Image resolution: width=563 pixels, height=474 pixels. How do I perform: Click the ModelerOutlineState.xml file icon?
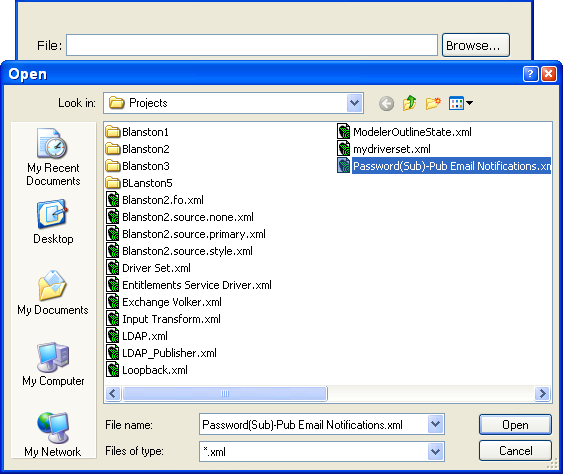coord(344,132)
